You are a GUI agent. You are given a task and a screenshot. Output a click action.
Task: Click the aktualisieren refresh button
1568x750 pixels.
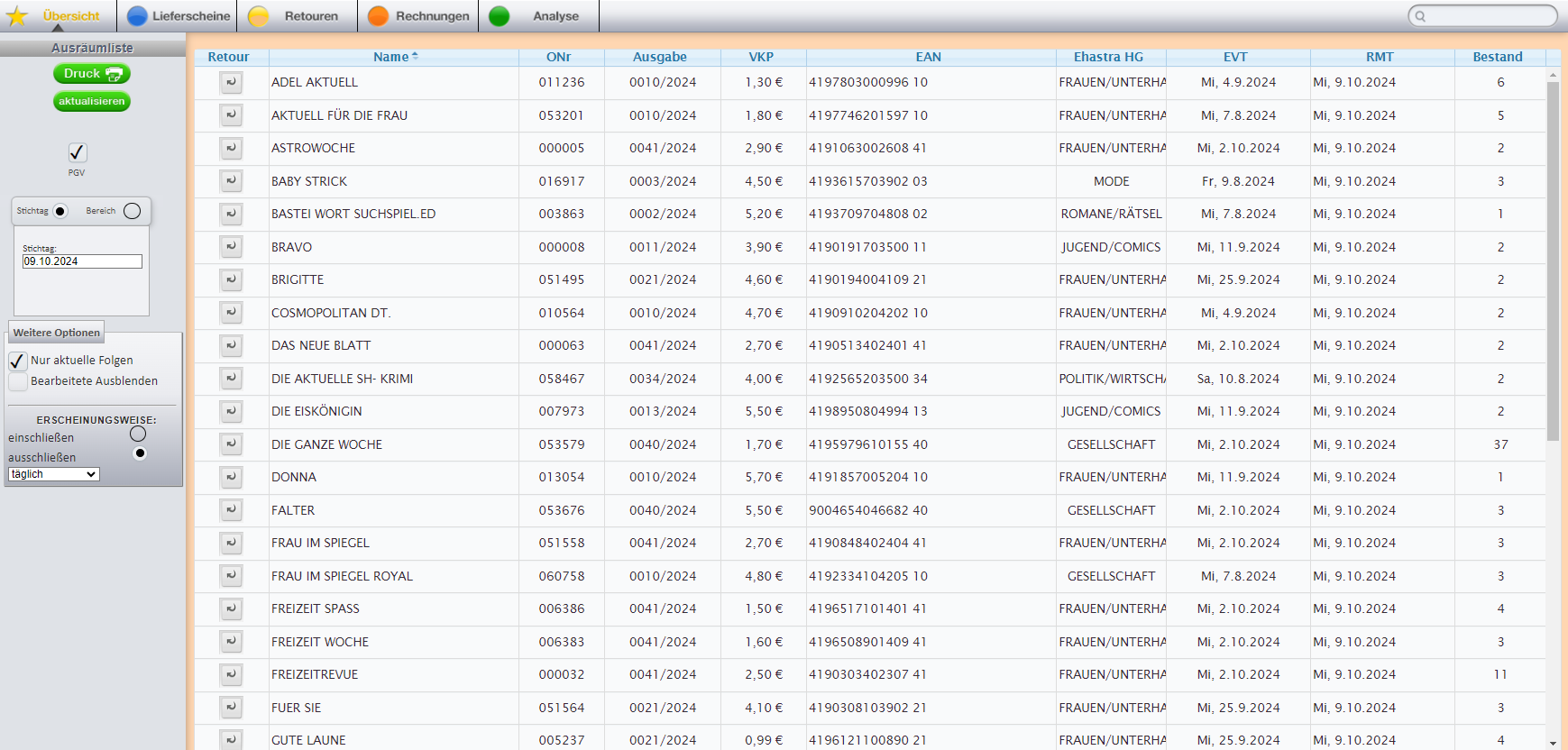click(x=92, y=101)
